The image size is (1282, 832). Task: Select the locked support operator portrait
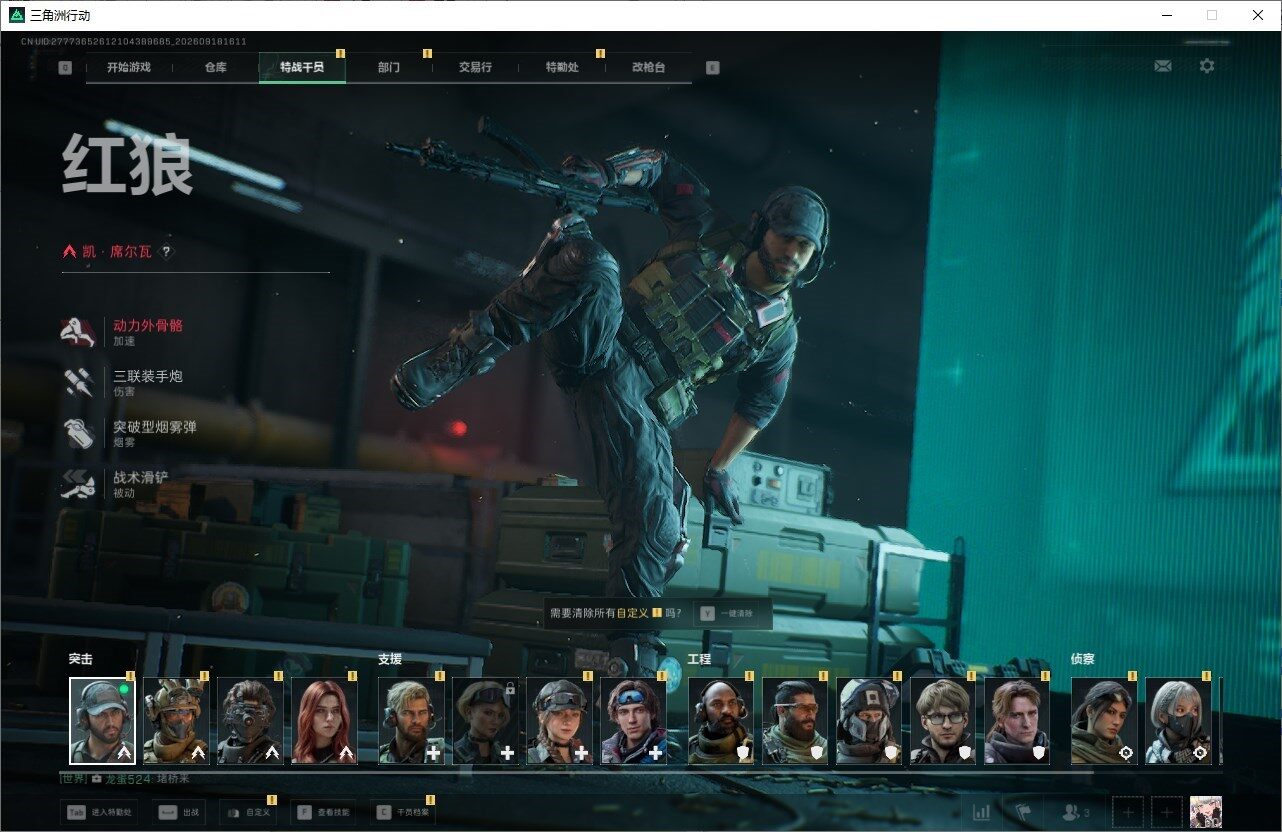(485, 721)
